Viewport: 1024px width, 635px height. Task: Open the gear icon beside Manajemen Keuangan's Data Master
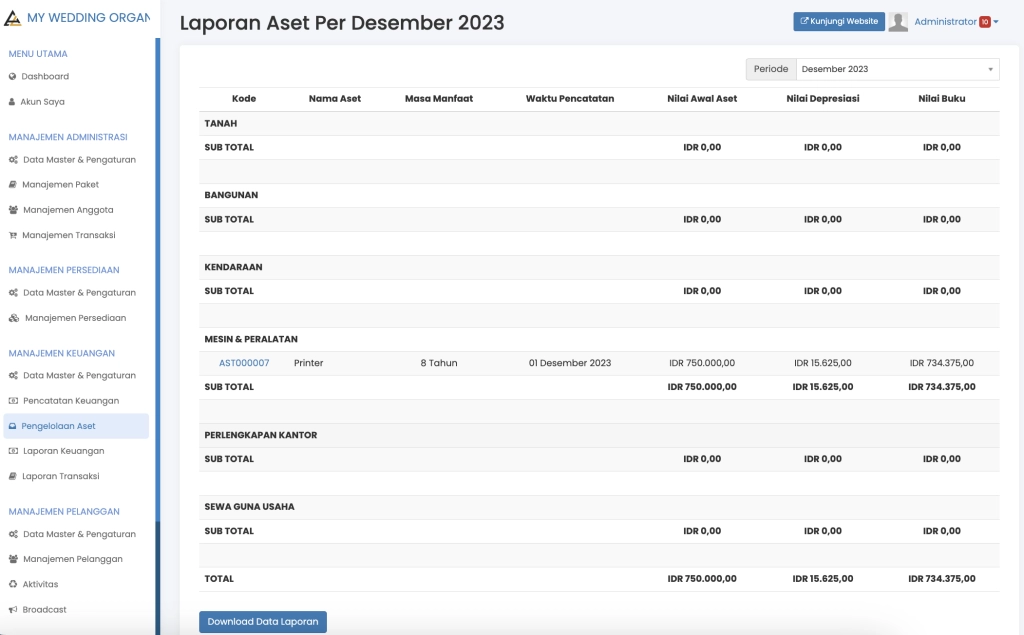point(12,375)
